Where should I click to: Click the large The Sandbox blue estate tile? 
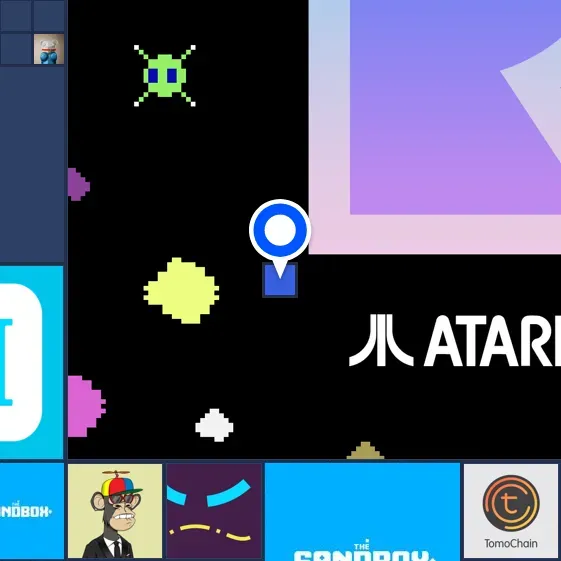(362, 512)
